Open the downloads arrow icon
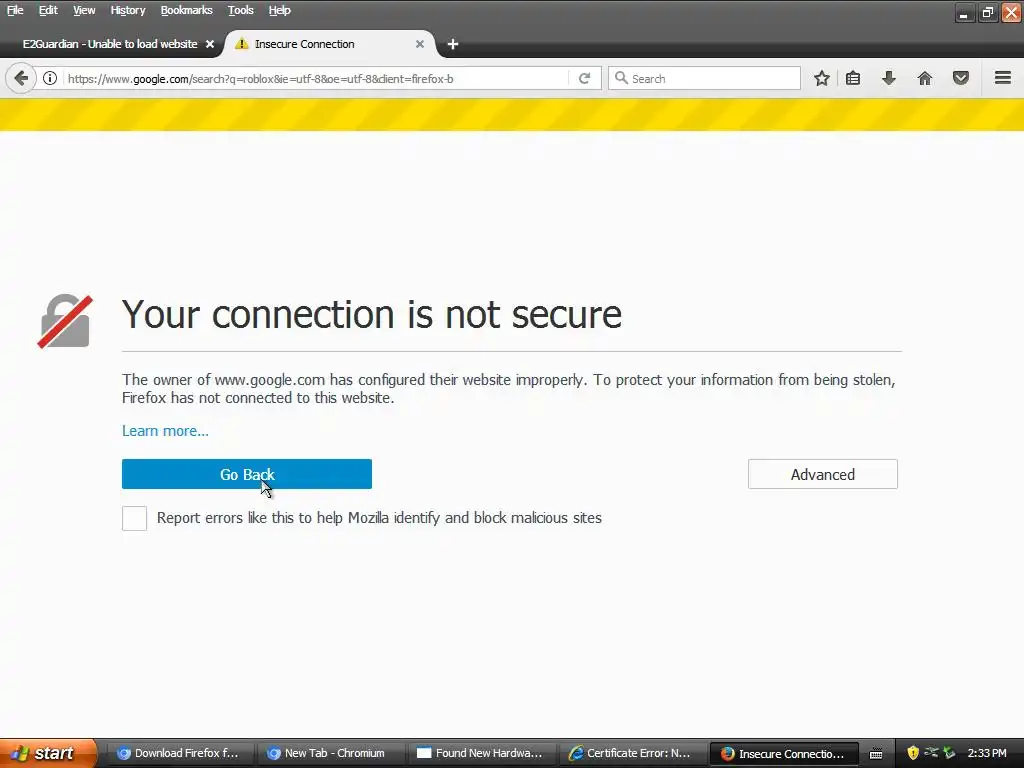 [x=889, y=78]
